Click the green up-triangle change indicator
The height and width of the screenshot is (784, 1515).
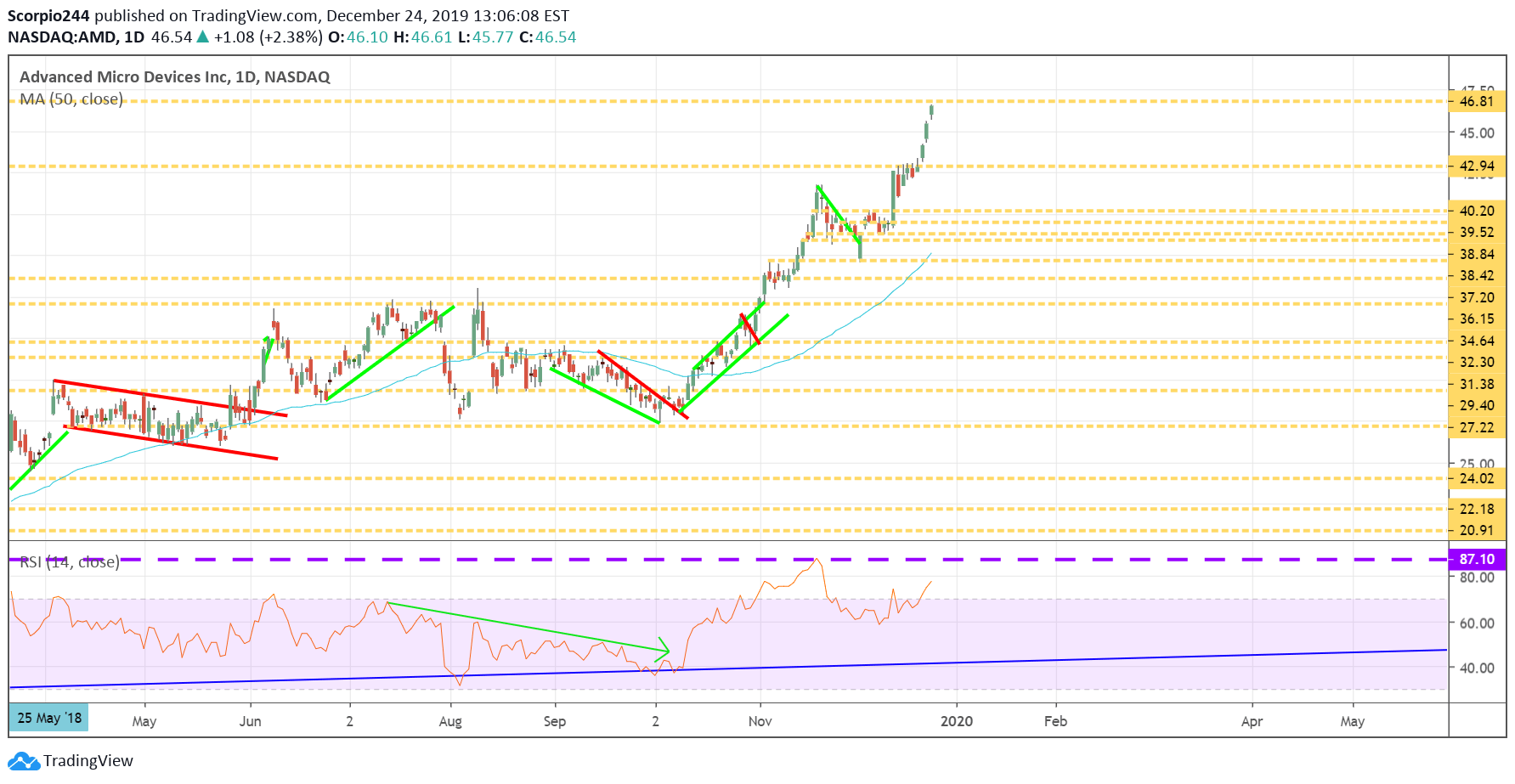tap(202, 37)
